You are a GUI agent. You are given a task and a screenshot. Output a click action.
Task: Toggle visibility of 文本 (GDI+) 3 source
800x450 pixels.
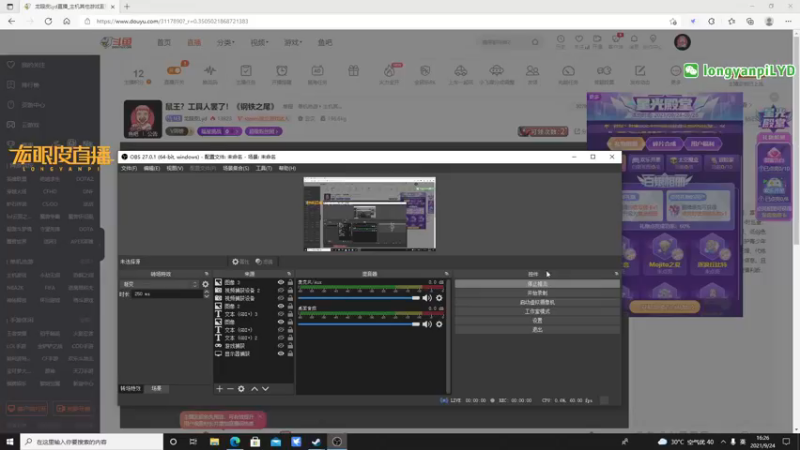click(281, 314)
